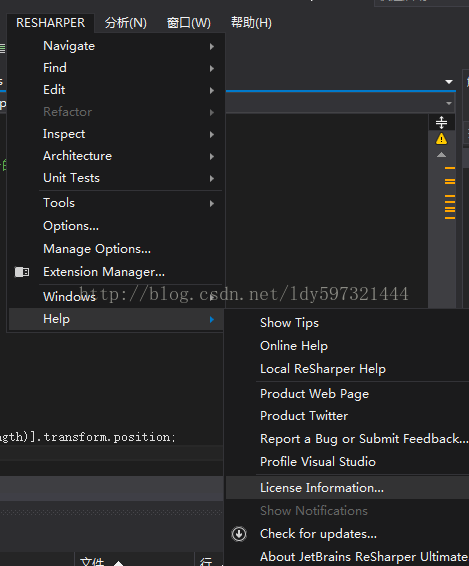Click the 文件 column header
The height and width of the screenshot is (566, 469).
92,561
